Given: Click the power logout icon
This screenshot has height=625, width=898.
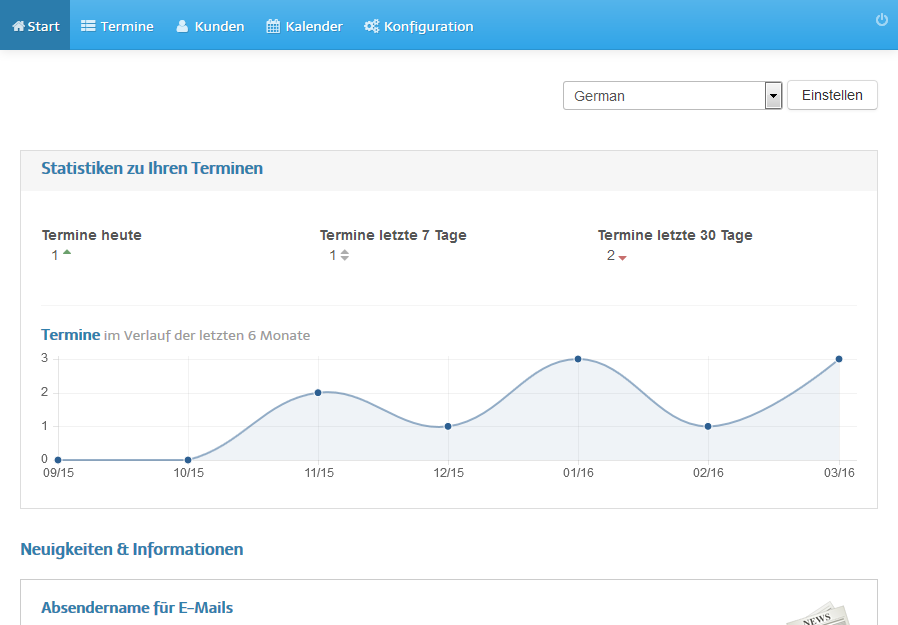Looking at the screenshot, I should [882, 20].
